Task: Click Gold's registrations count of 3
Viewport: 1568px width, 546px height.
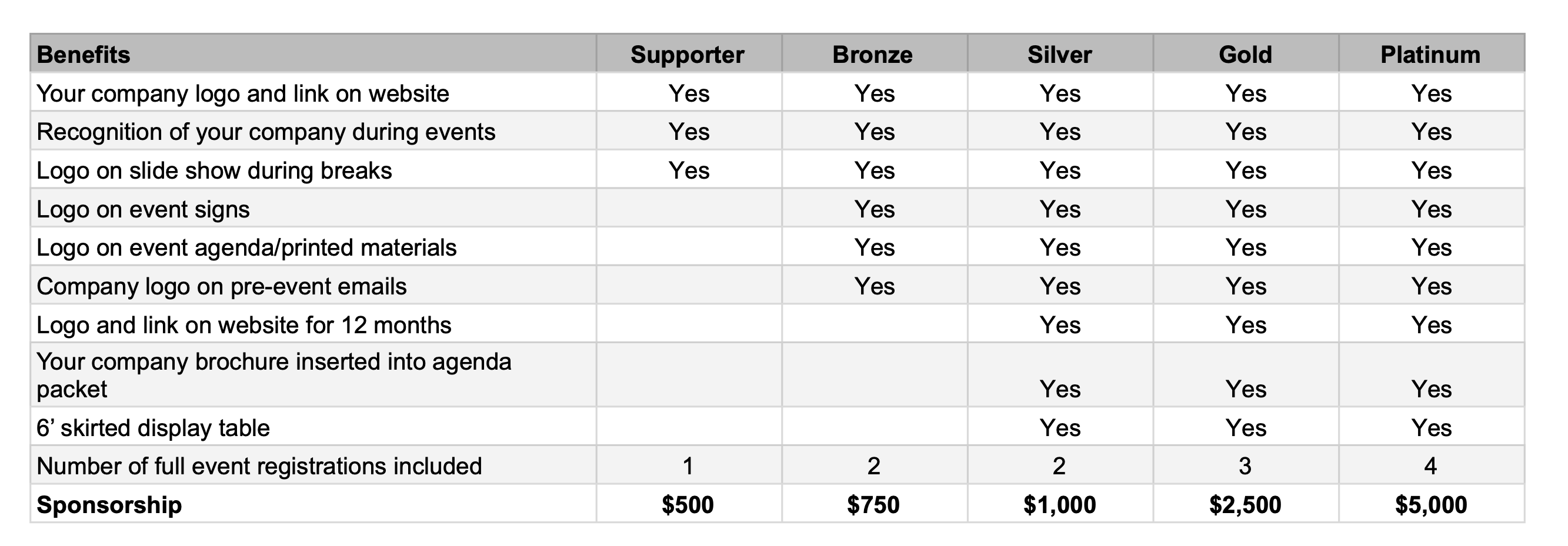Action: point(1245,466)
